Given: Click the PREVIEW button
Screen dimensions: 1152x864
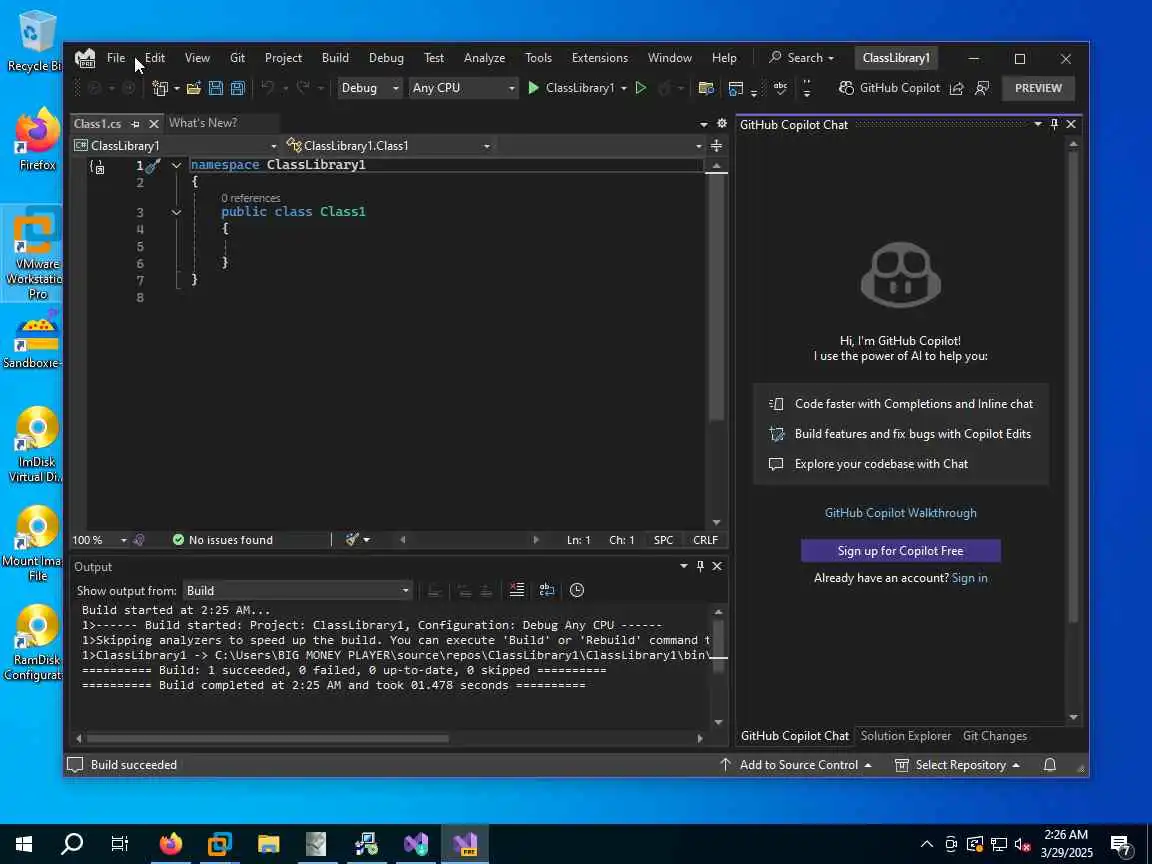Looking at the screenshot, I should tap(1038, 88).
